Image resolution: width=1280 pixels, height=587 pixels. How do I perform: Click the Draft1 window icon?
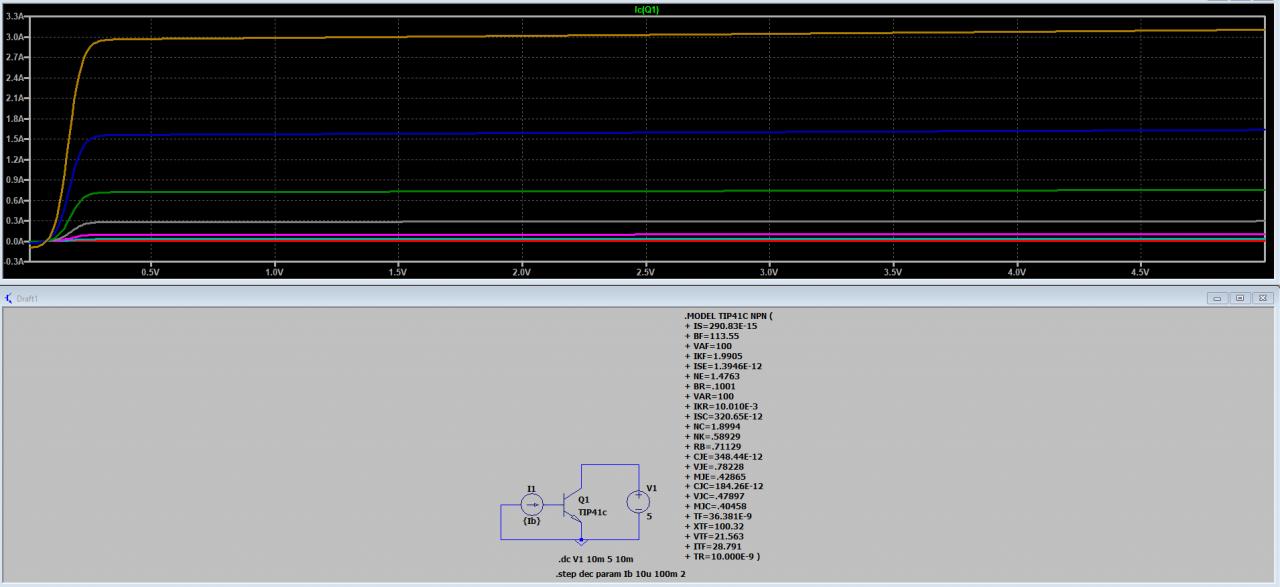click(x=9, y=298)
